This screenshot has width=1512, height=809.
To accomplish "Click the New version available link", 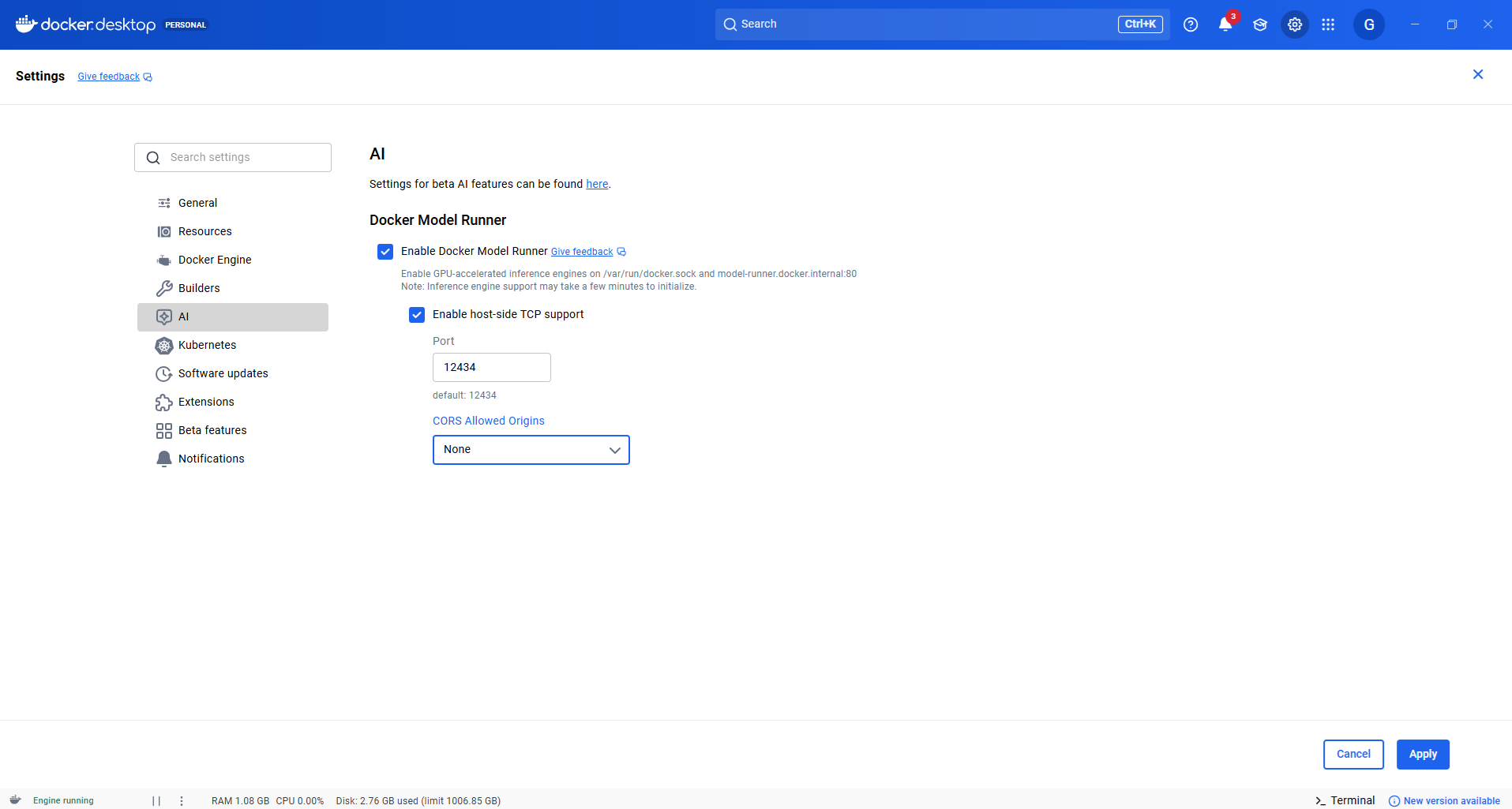I will tap(1451, 801).
